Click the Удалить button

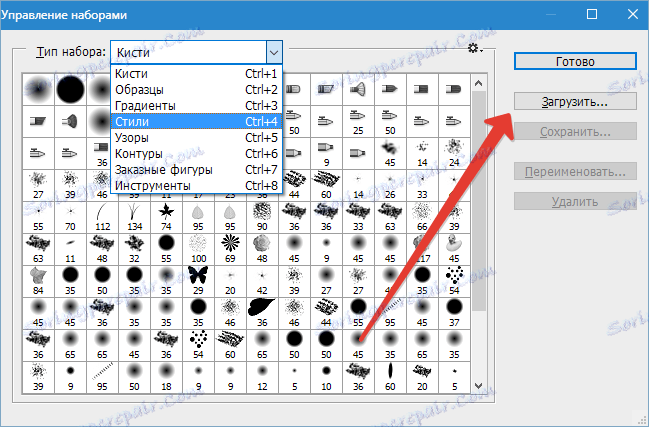click(575, 202)
